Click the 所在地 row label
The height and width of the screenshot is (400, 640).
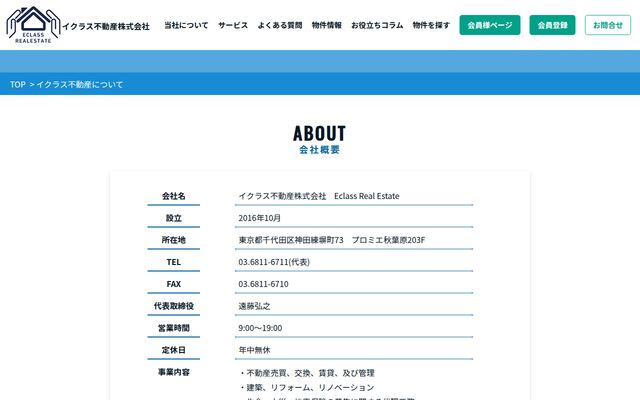[x=173, y=240]
